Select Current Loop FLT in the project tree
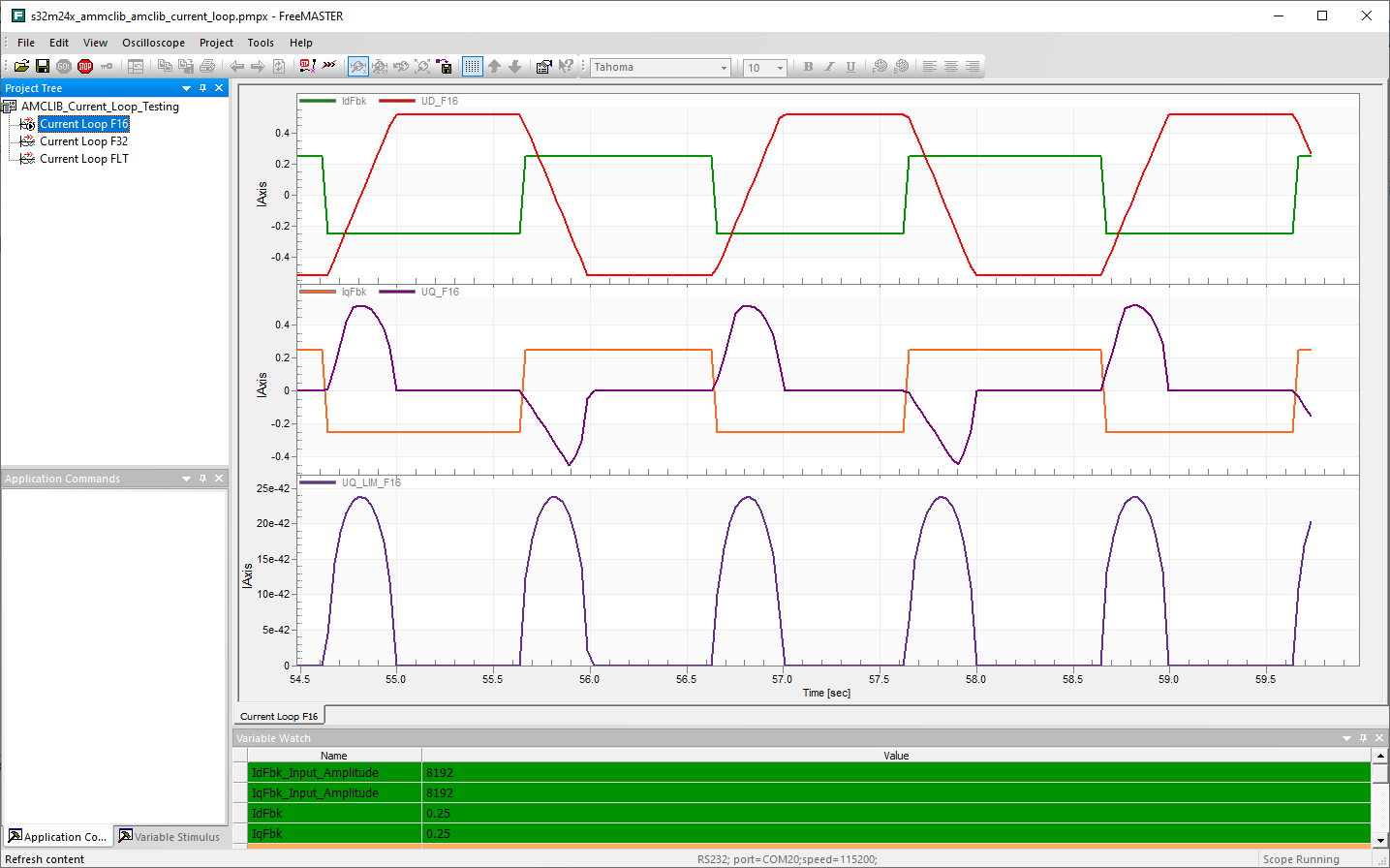Viewport: 1390px width, 868px height. click(x=83, y=158)
